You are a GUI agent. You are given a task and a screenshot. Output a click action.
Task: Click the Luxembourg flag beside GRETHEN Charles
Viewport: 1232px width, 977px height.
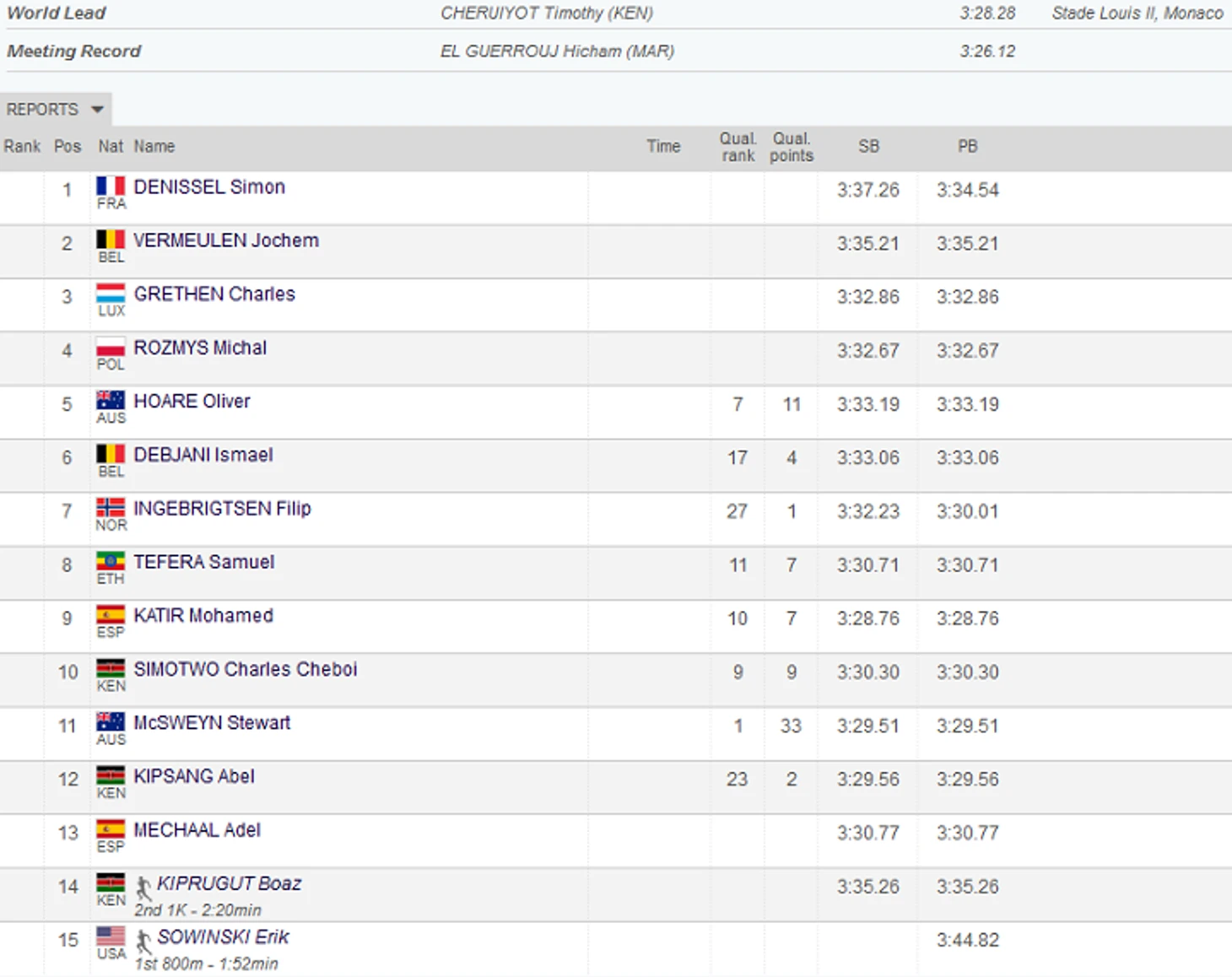point(111,294)
